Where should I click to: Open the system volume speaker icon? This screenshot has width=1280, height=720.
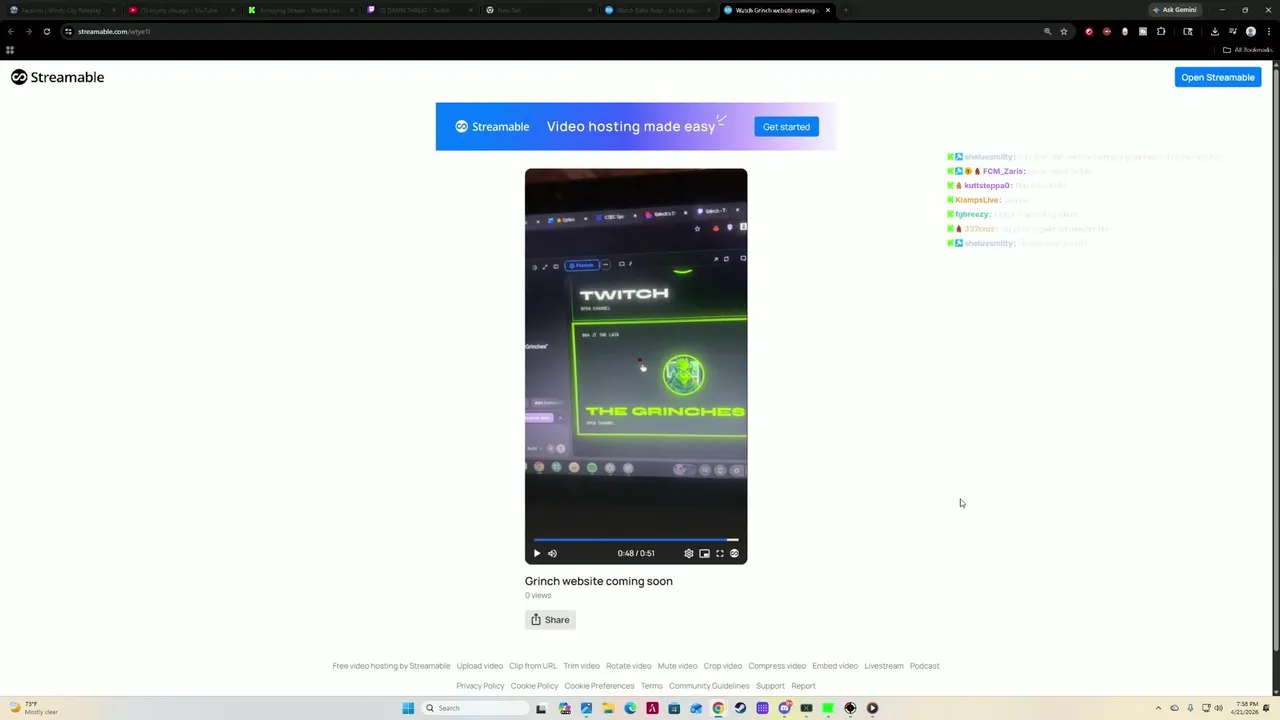1218,708
